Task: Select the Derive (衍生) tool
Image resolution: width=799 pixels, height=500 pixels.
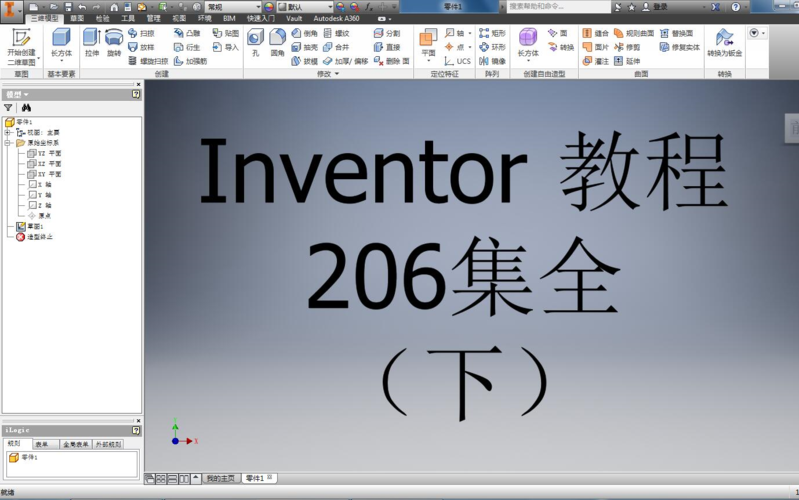Action: (187, 47)
